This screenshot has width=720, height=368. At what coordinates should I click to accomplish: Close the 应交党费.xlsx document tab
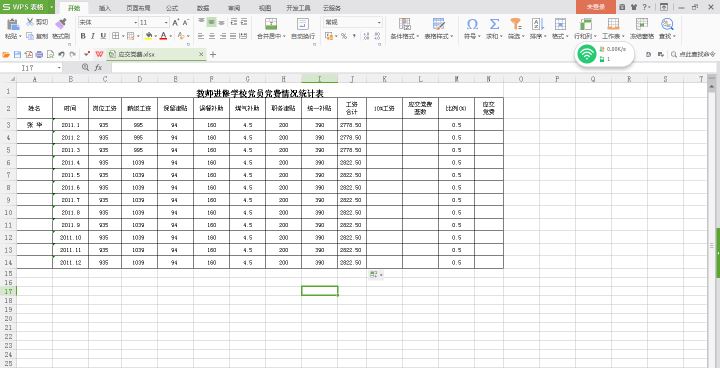point(201,54)
